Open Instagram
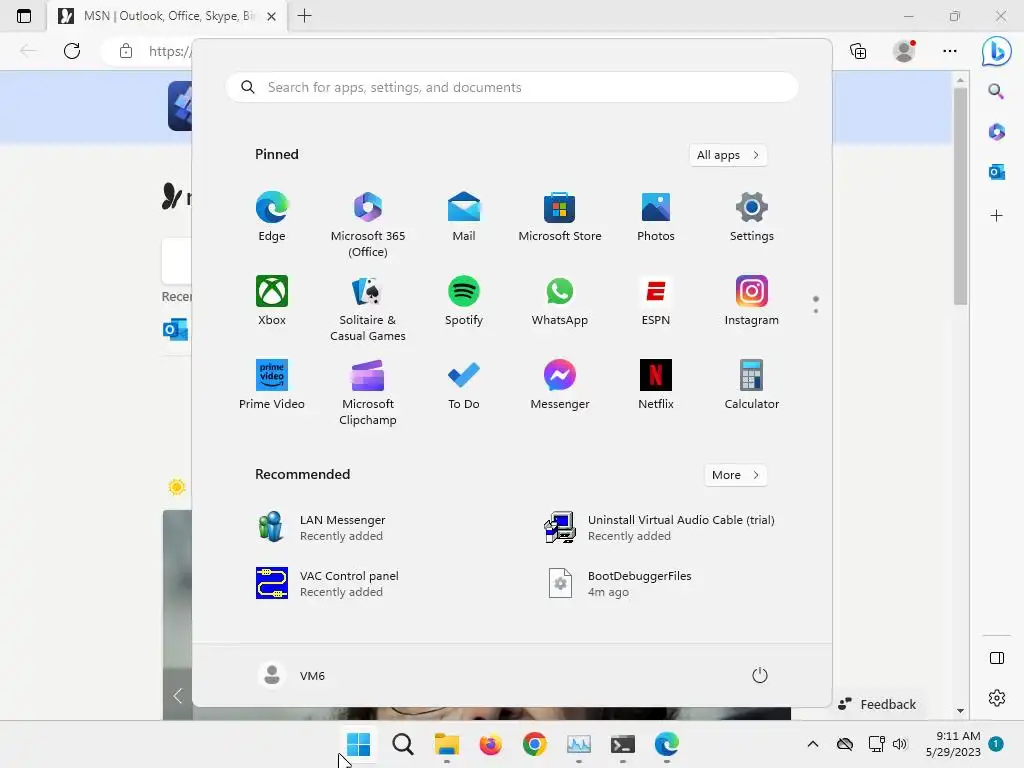Viewport: 1024px width, 768px height. [x=752, y=301]
